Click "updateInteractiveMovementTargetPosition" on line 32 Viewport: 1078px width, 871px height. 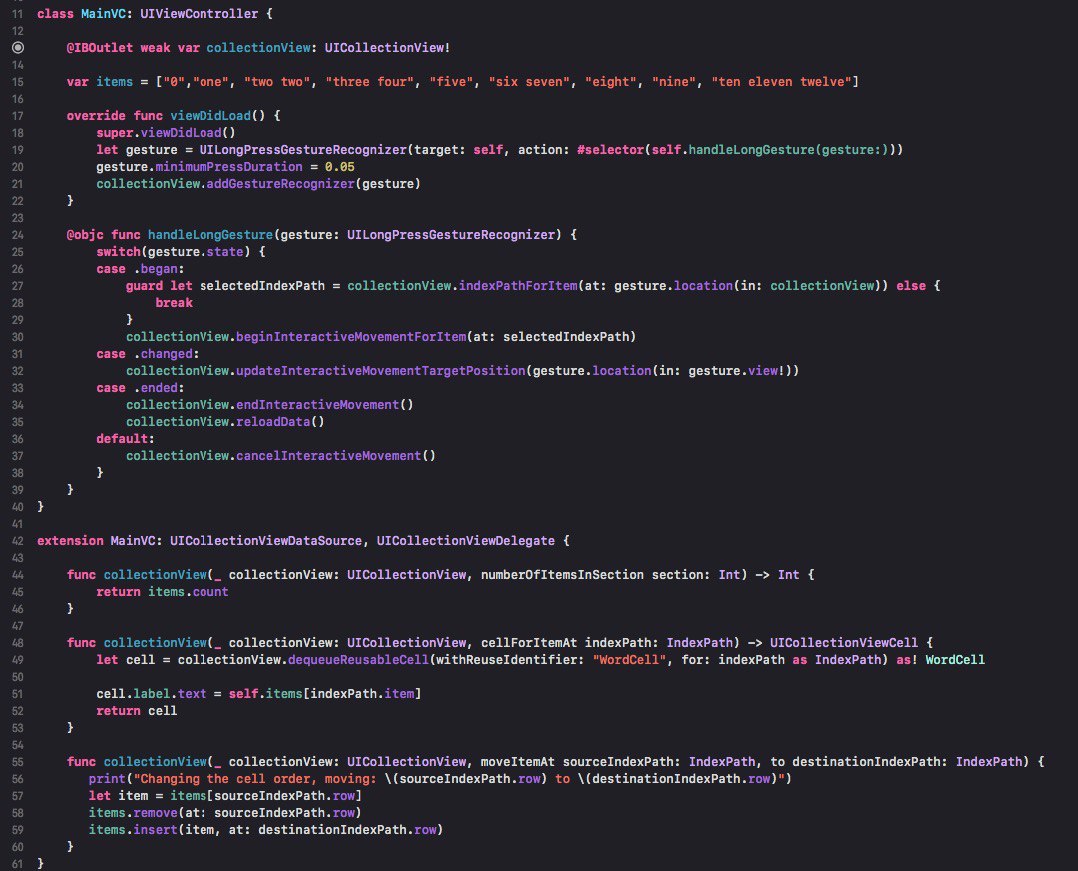pyautogui.click(x=380, y=371)
